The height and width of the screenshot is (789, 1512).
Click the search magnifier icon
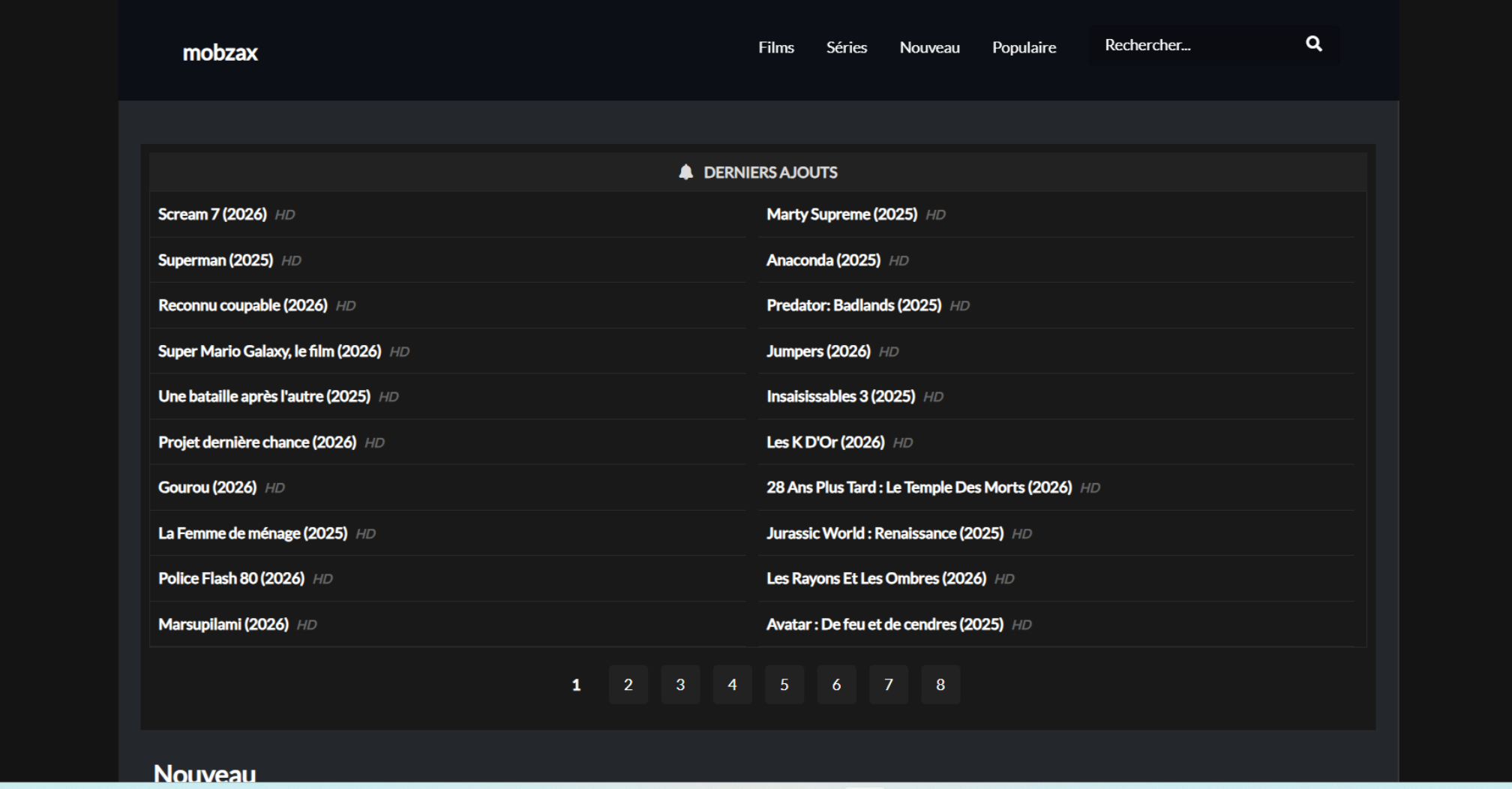tap(1313, 44)
